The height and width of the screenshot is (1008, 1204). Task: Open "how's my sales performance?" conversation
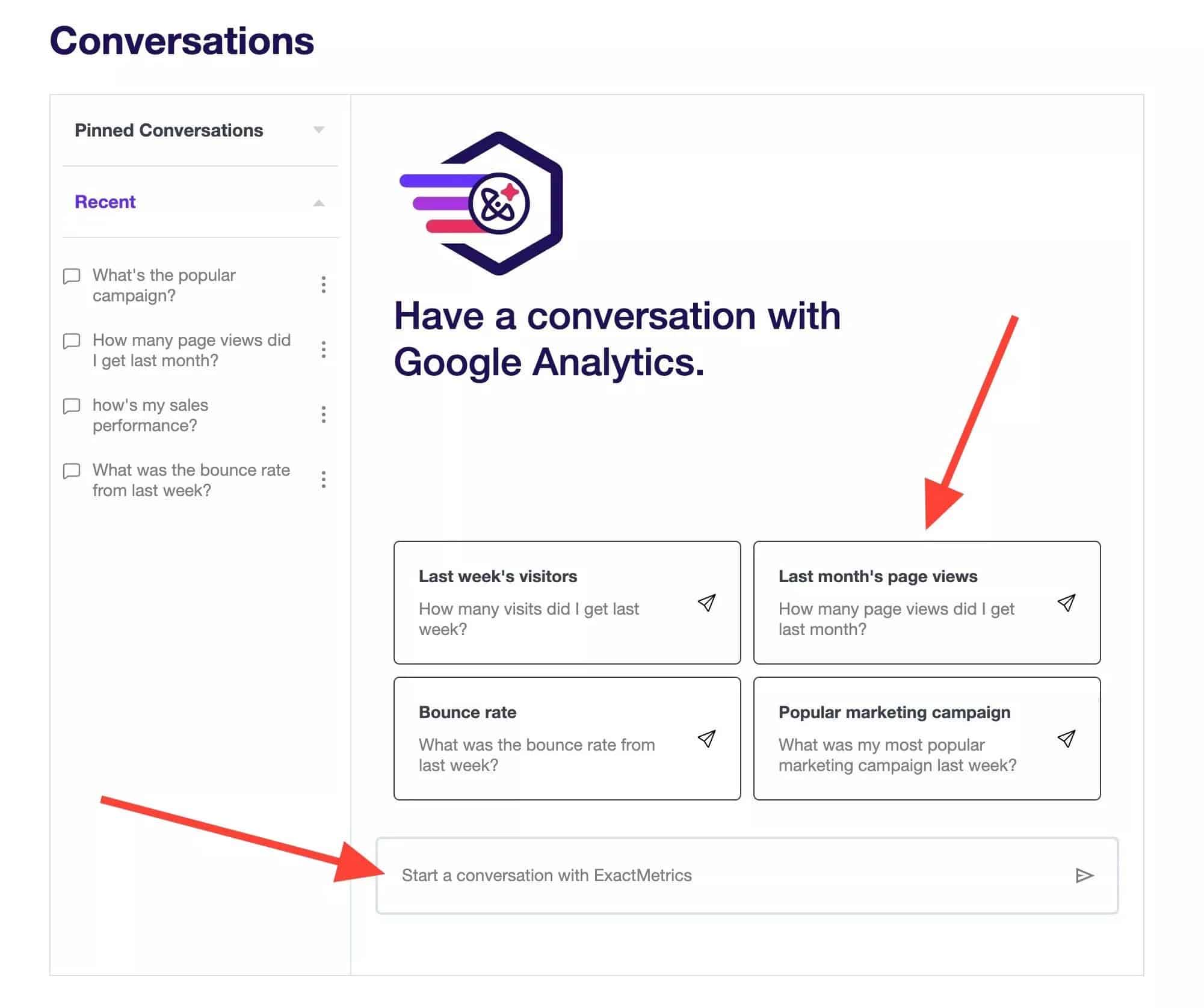tap(150, 415)
